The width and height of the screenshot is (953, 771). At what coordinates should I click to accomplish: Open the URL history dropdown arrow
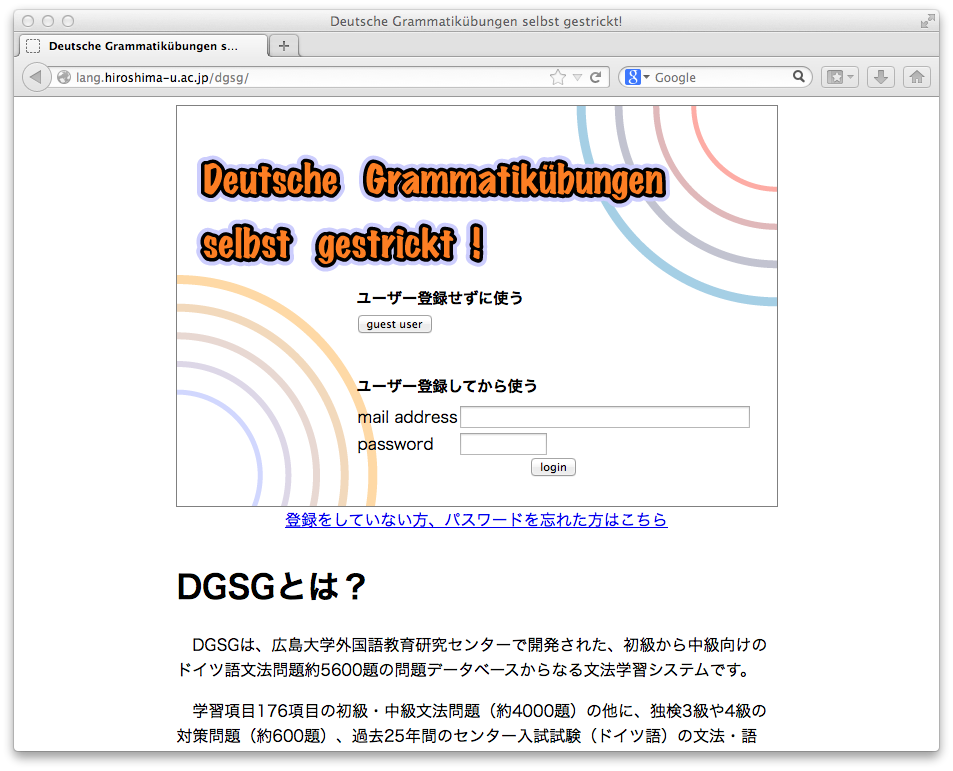pos(577,77)
